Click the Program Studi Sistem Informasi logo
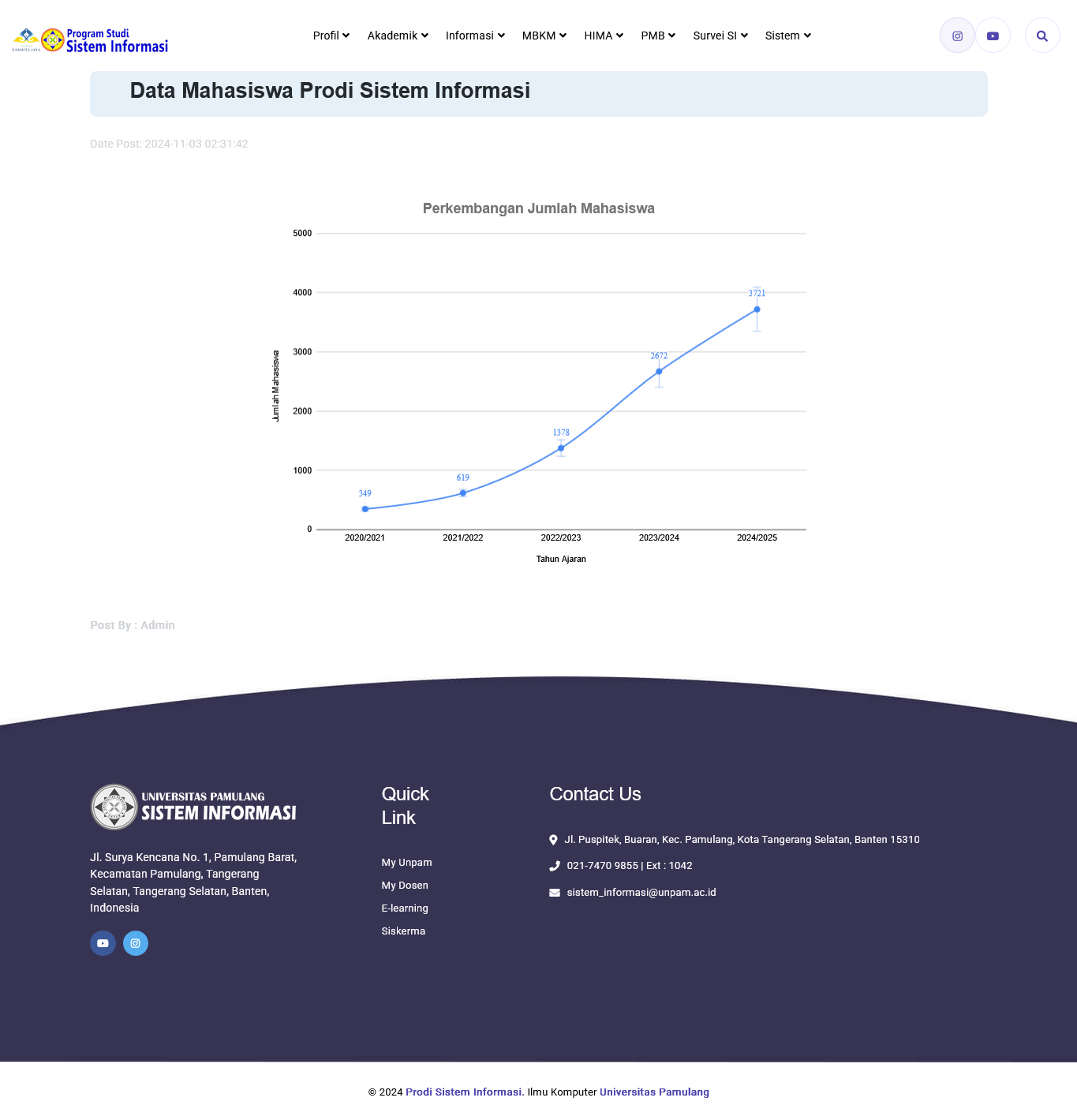The image size is (1077, 1120). tap(91, 40)
